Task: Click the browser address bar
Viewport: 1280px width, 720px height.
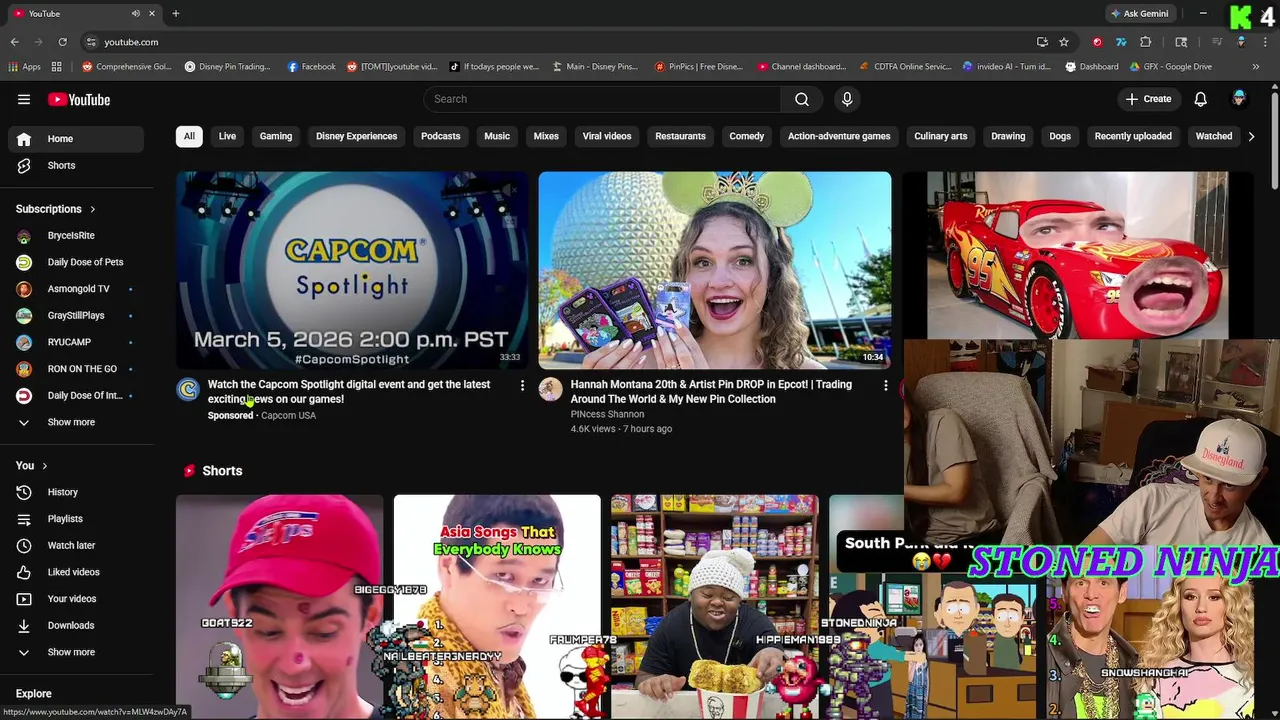Action: point(560,42)
